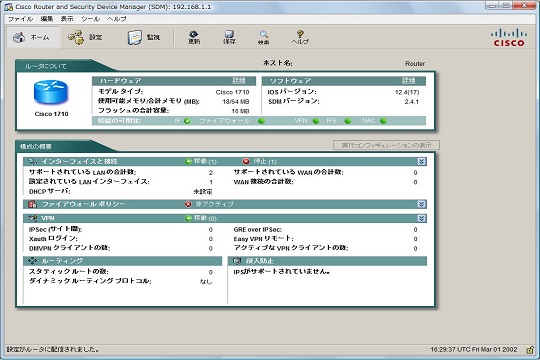Click the SDM version value 2.4.1
The width and height of the screenshot is (540, 360).
tap(412, 102)
